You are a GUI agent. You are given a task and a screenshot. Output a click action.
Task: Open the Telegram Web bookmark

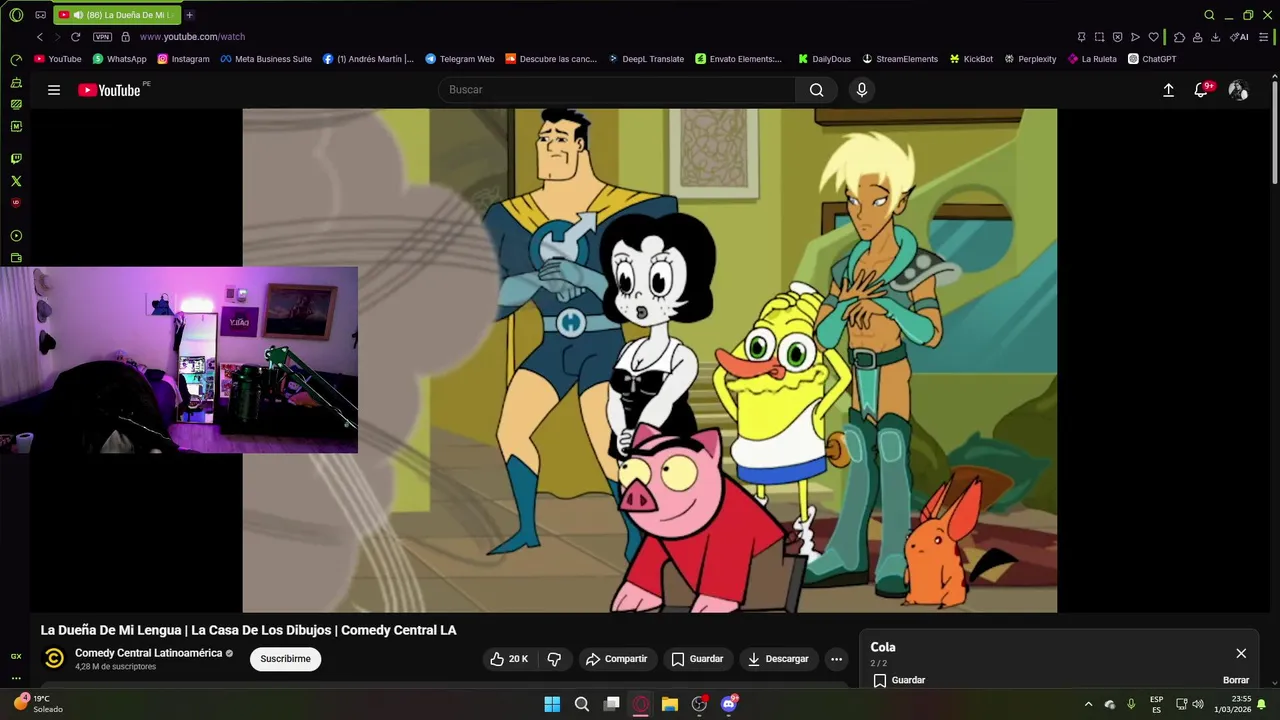[x=459, y=59]
